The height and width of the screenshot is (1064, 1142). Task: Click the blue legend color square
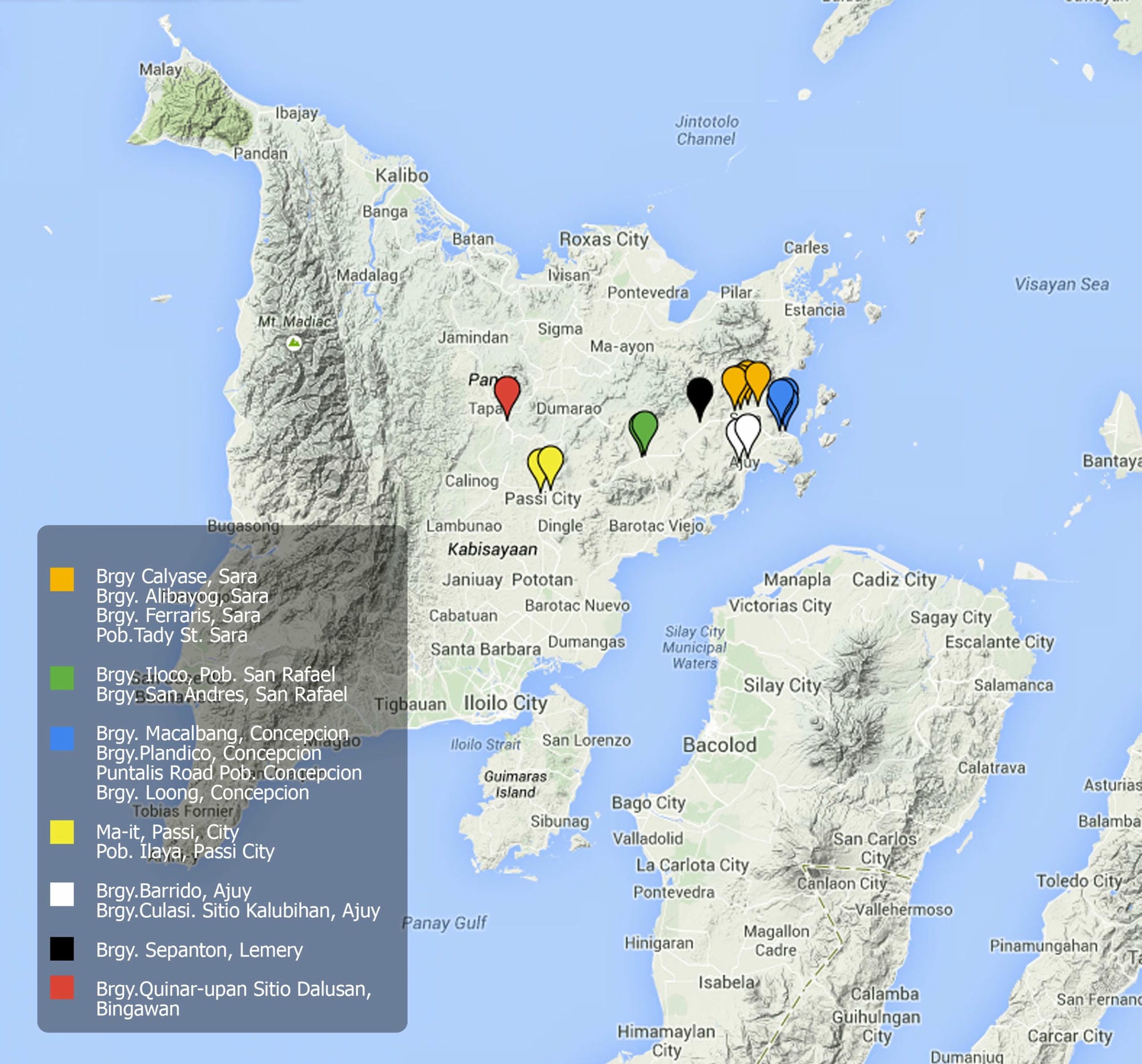[x=62, y=738]
